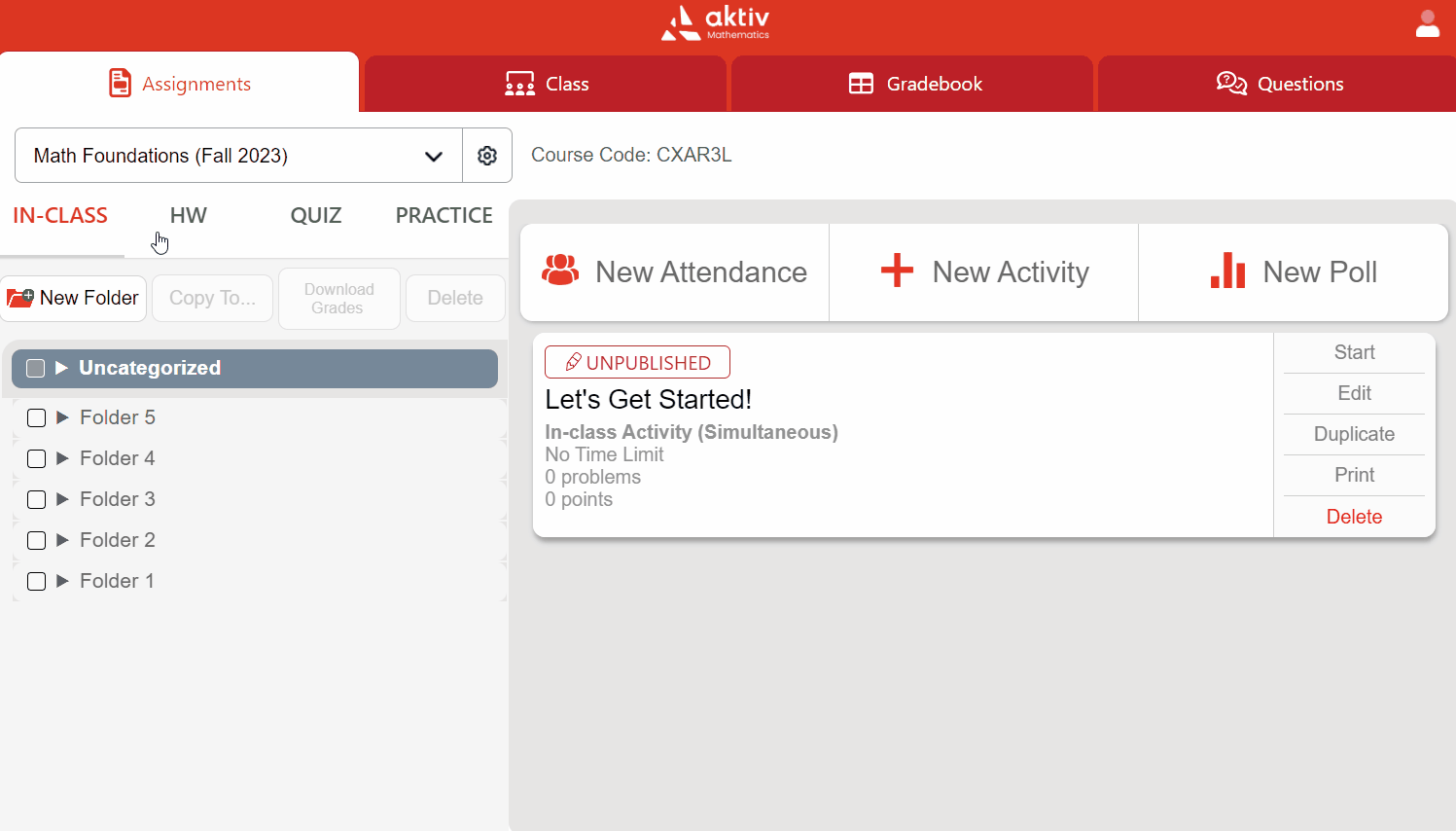Switch to the QUIZ tab

pos(315,215)
